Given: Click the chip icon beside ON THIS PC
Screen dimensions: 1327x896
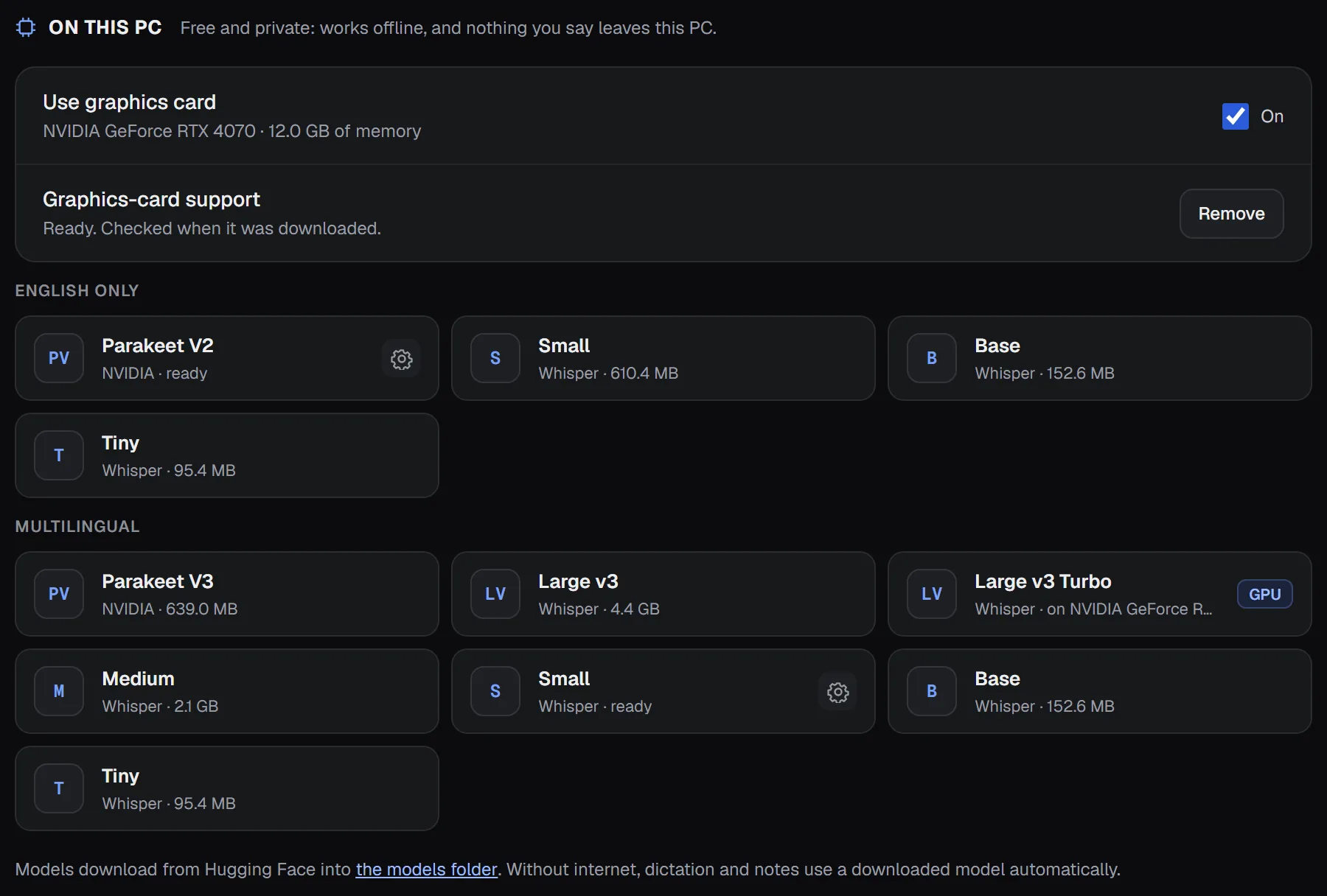Looking at the screenshot, I should coord(26,28).
